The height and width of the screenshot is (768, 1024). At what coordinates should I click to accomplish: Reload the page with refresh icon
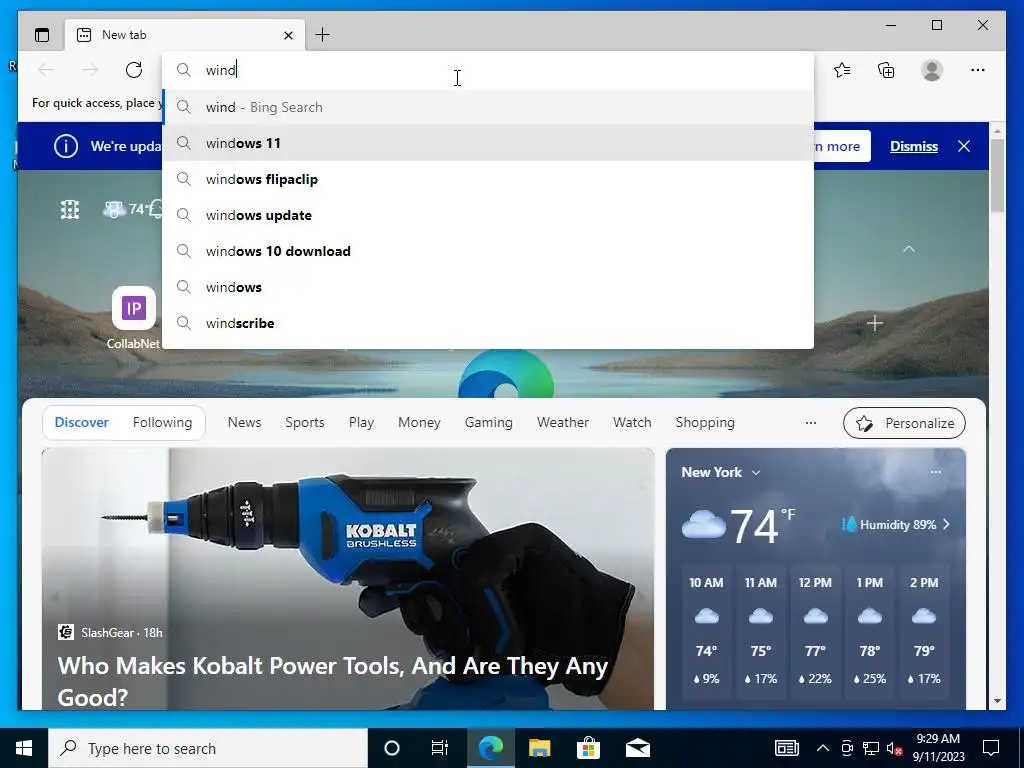[134, 70]
